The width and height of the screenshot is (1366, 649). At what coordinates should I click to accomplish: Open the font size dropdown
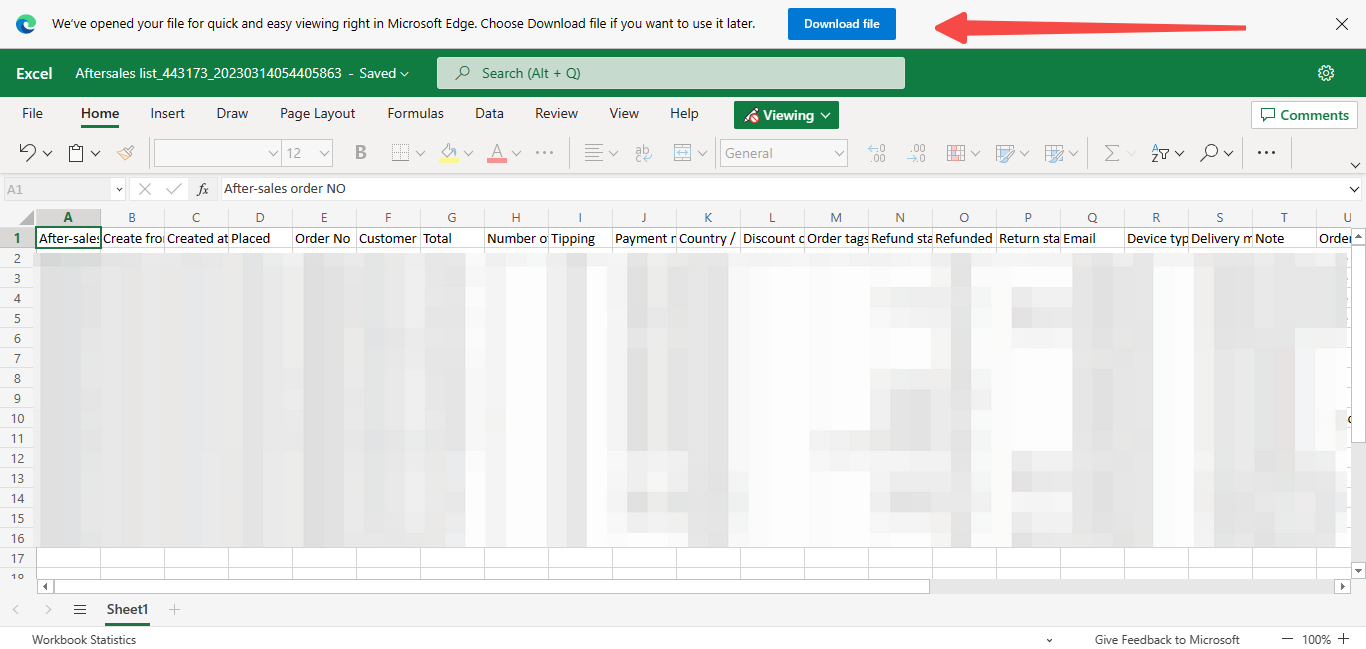click(324, 154)
